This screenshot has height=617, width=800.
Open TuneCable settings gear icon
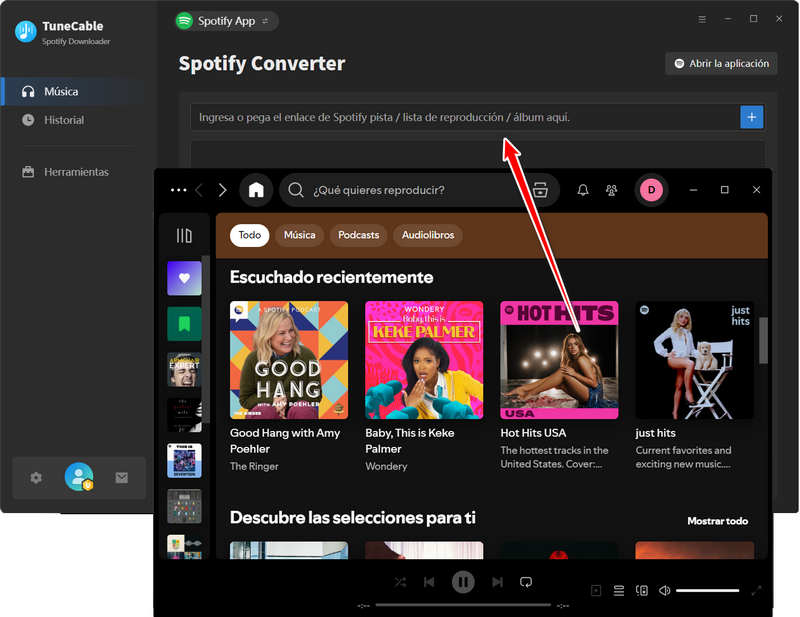tap(36, 478)
